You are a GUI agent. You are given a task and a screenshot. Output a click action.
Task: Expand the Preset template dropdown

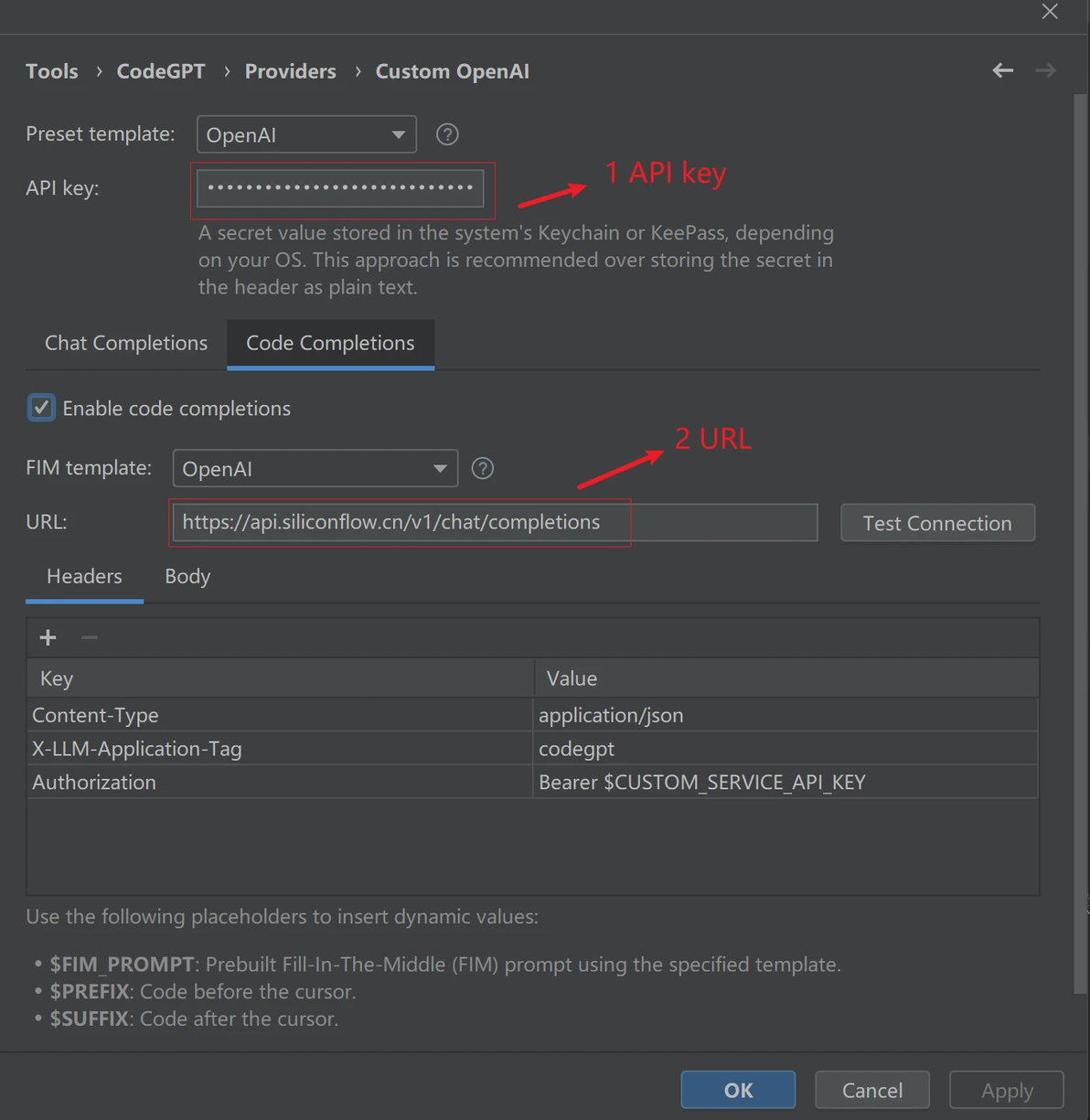306,134
